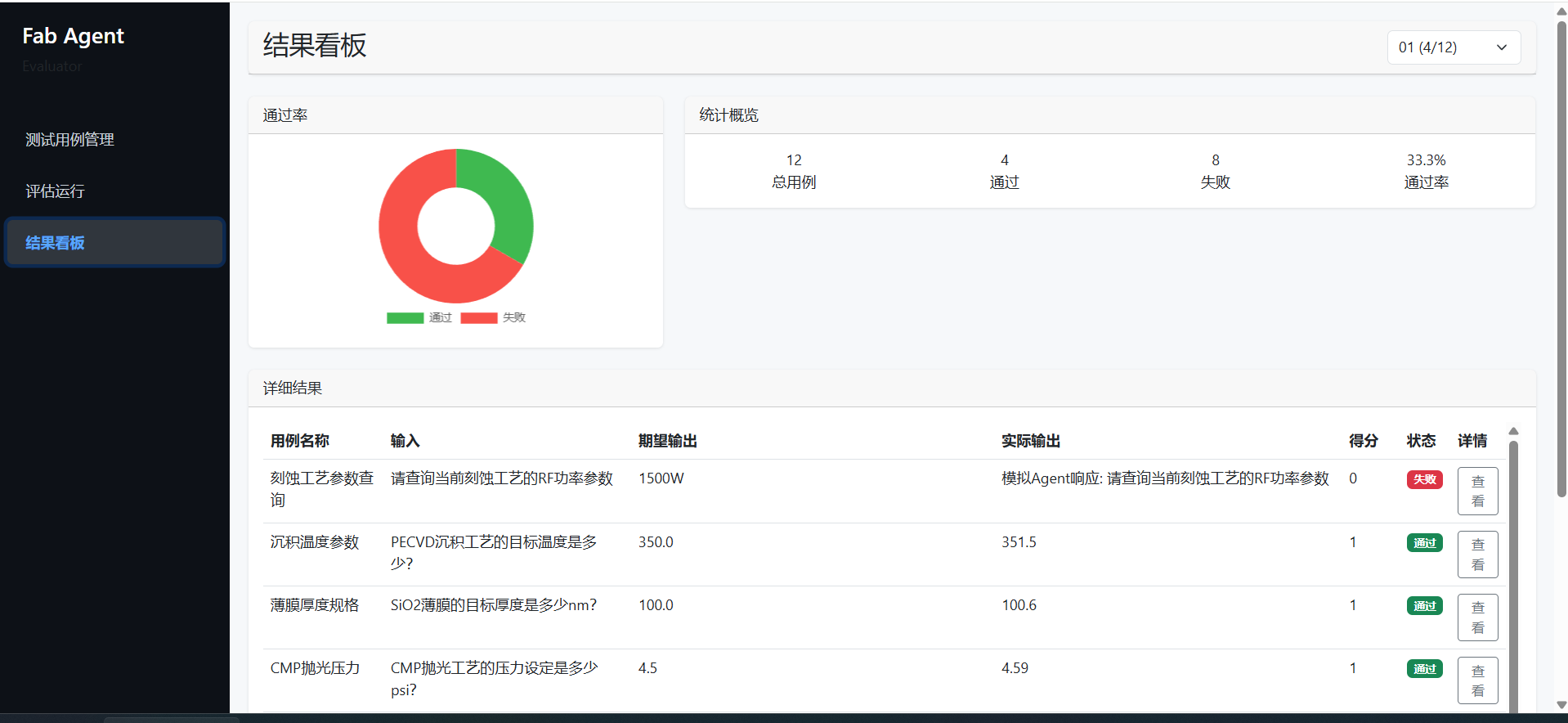Click the Fab Agent logo title

pyautogui.click(x=73, y=36)
